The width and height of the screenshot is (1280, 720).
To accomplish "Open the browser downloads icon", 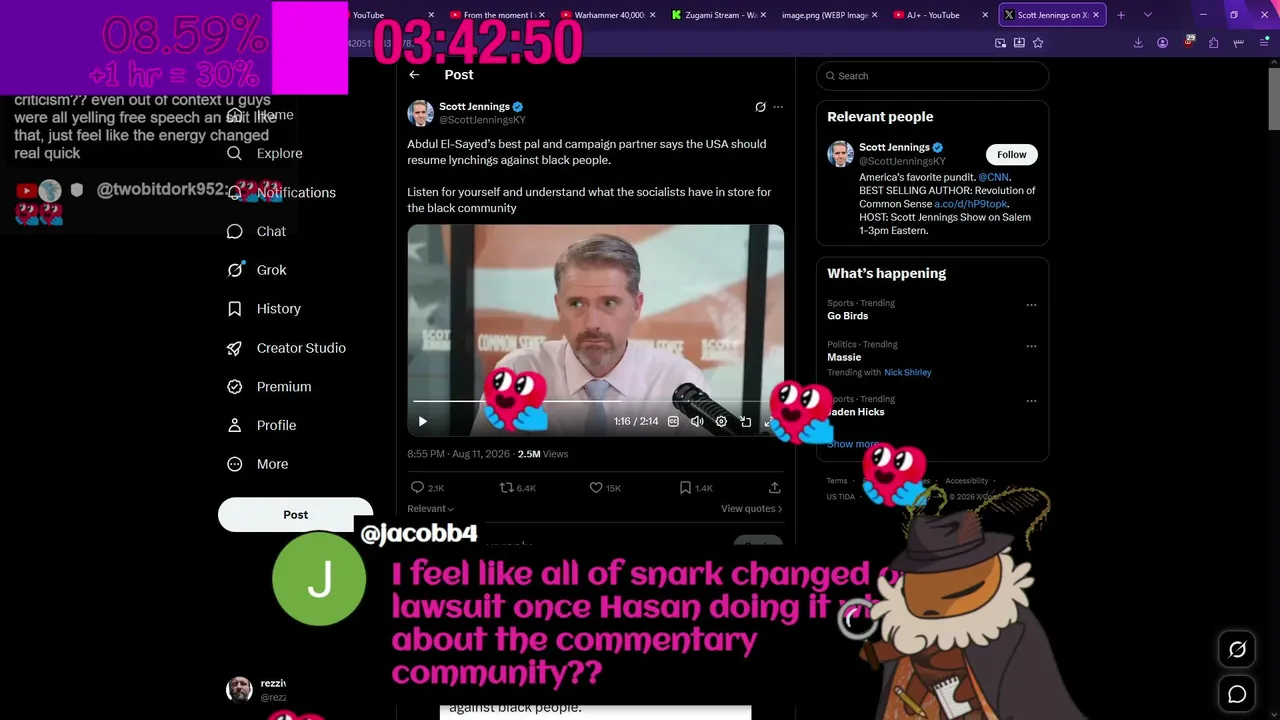I will coord(1138,43).
